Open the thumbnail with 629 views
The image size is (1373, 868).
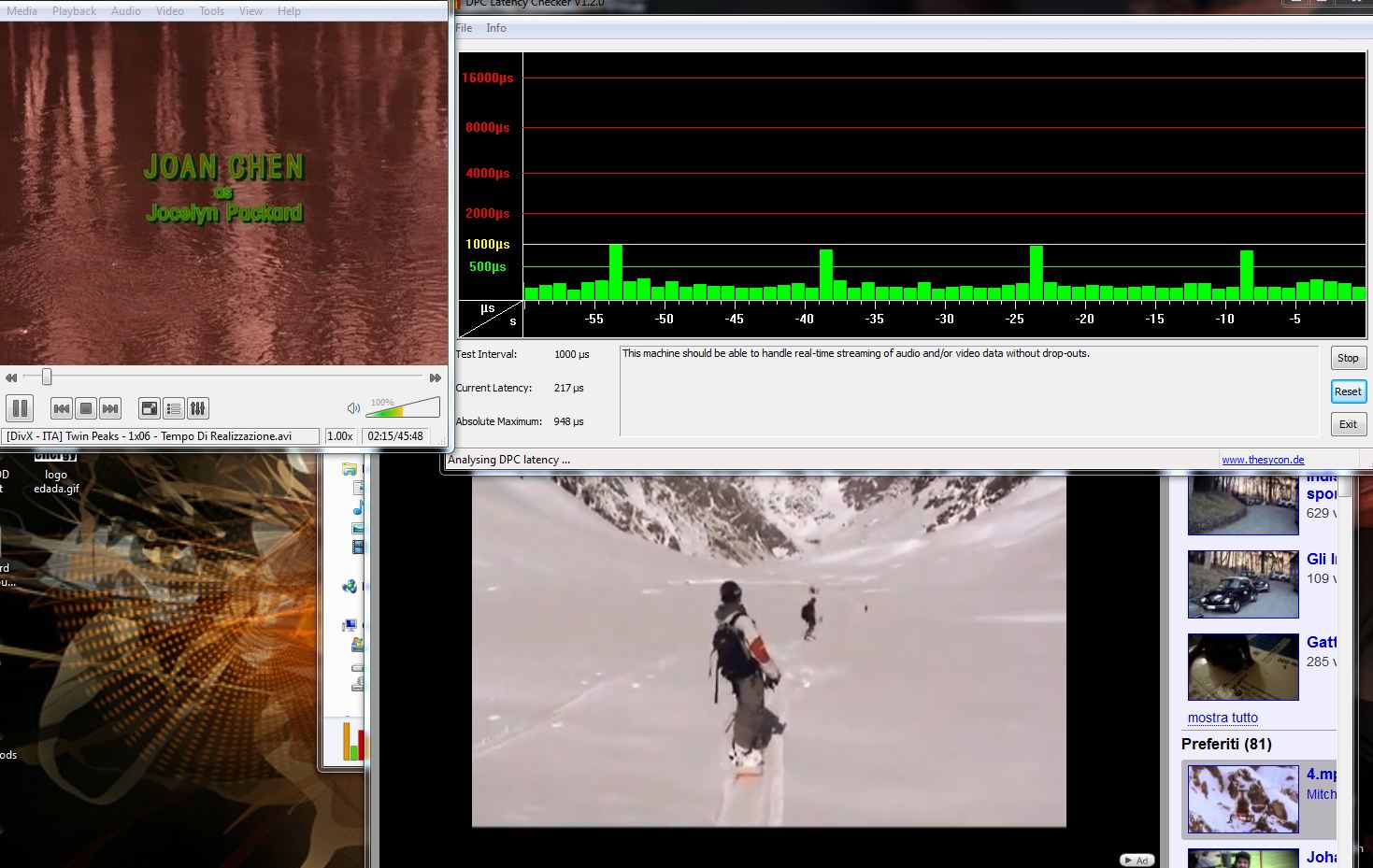(1243, 505)
